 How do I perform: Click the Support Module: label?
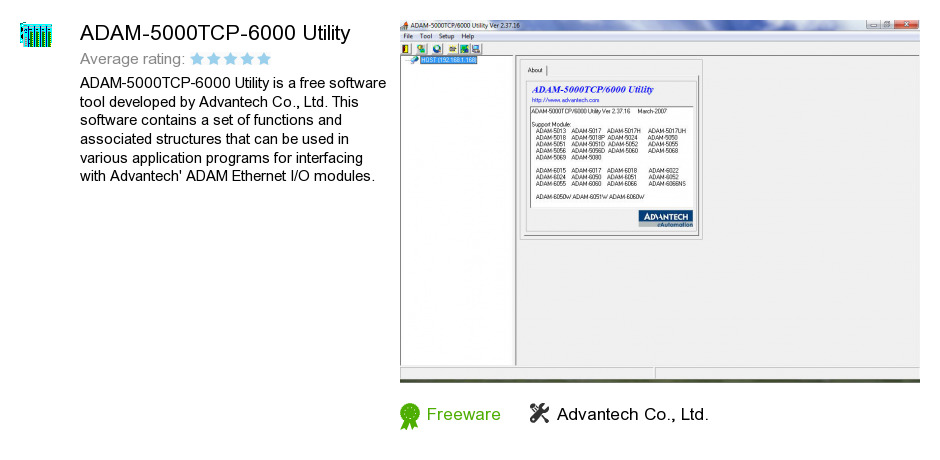551,125
